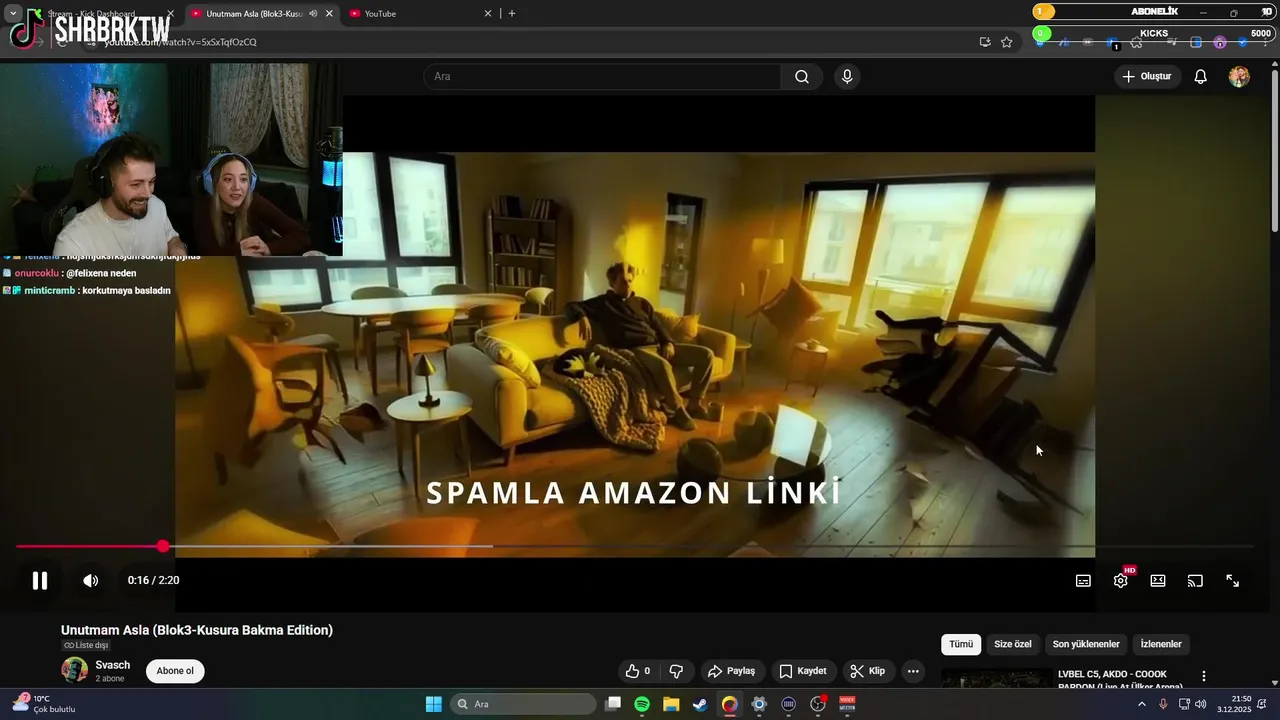Open the Windows Start menu
1280x720 pixels.
434,704
